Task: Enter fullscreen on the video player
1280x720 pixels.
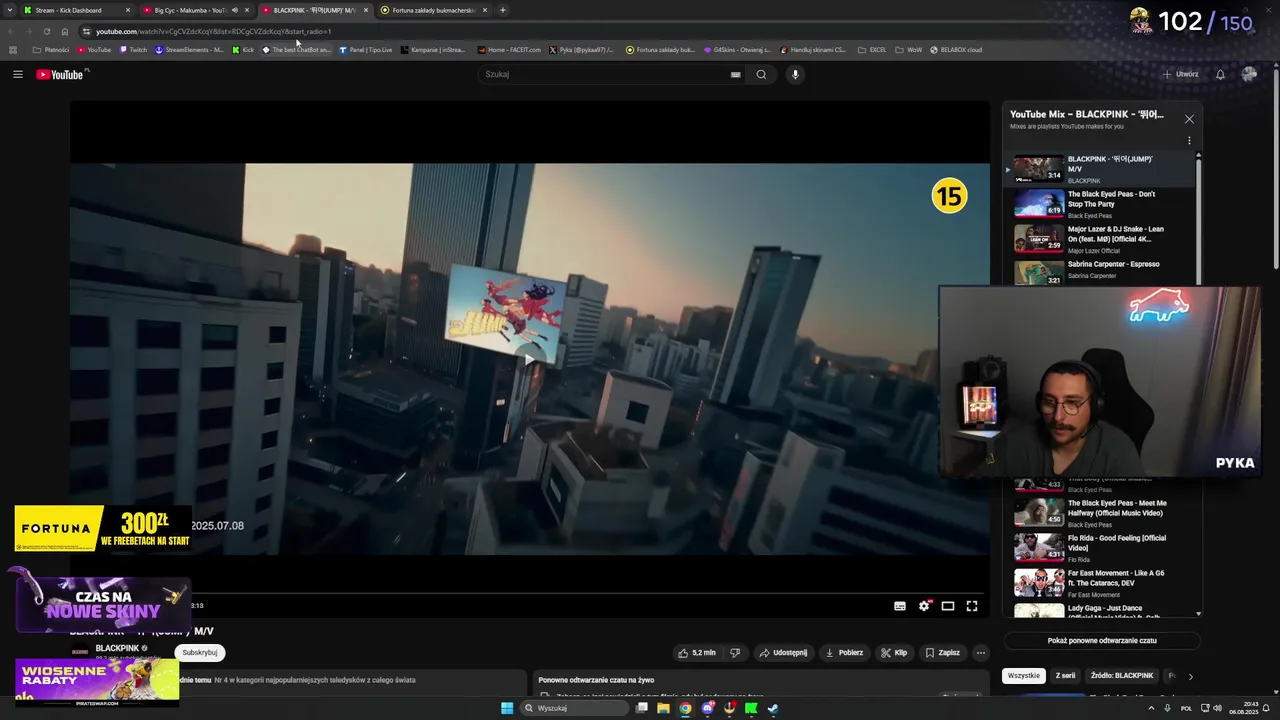Action: tap(972, 606)
